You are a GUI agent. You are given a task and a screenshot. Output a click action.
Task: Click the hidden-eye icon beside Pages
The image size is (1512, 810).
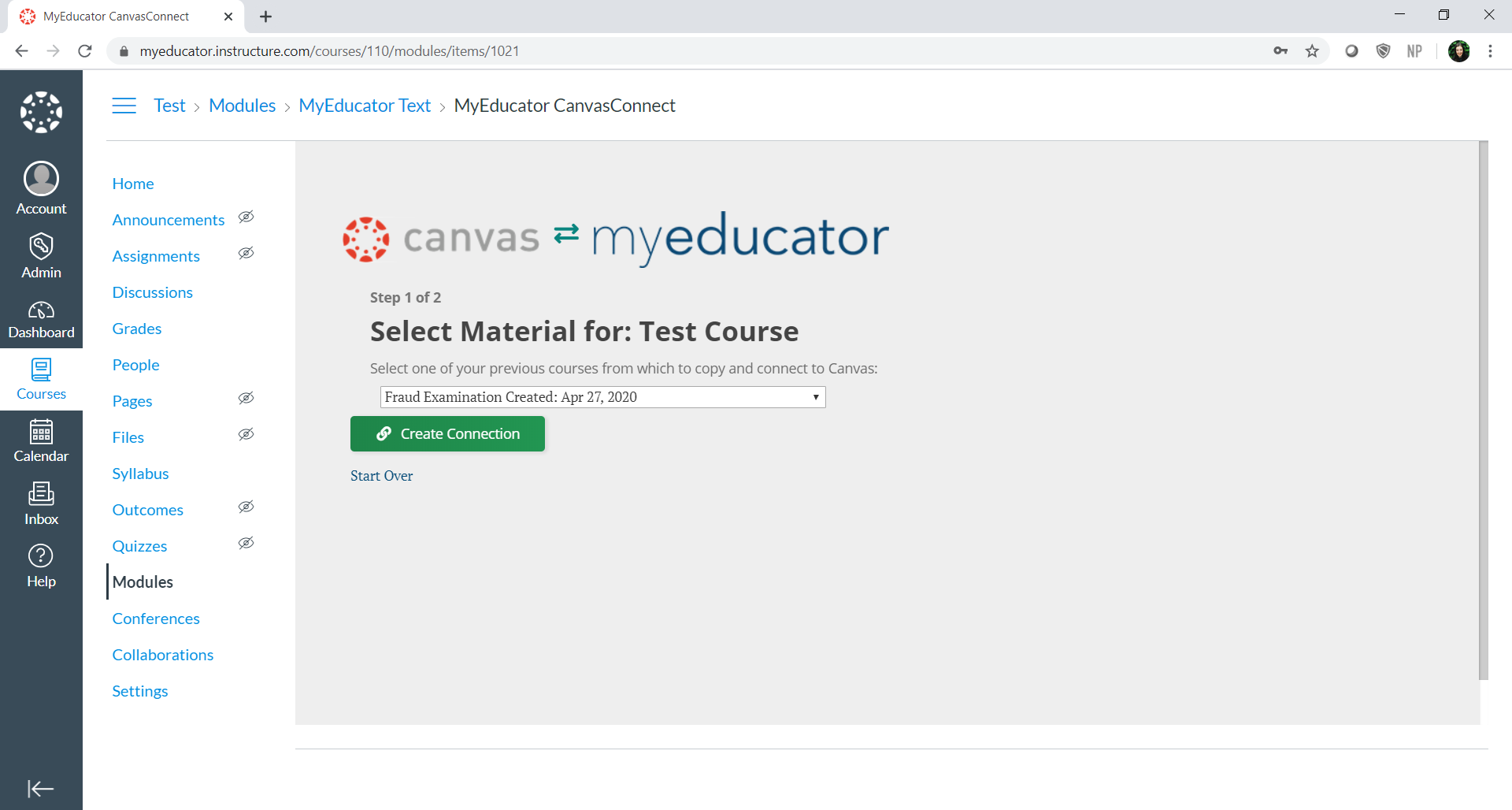(246, 398)
